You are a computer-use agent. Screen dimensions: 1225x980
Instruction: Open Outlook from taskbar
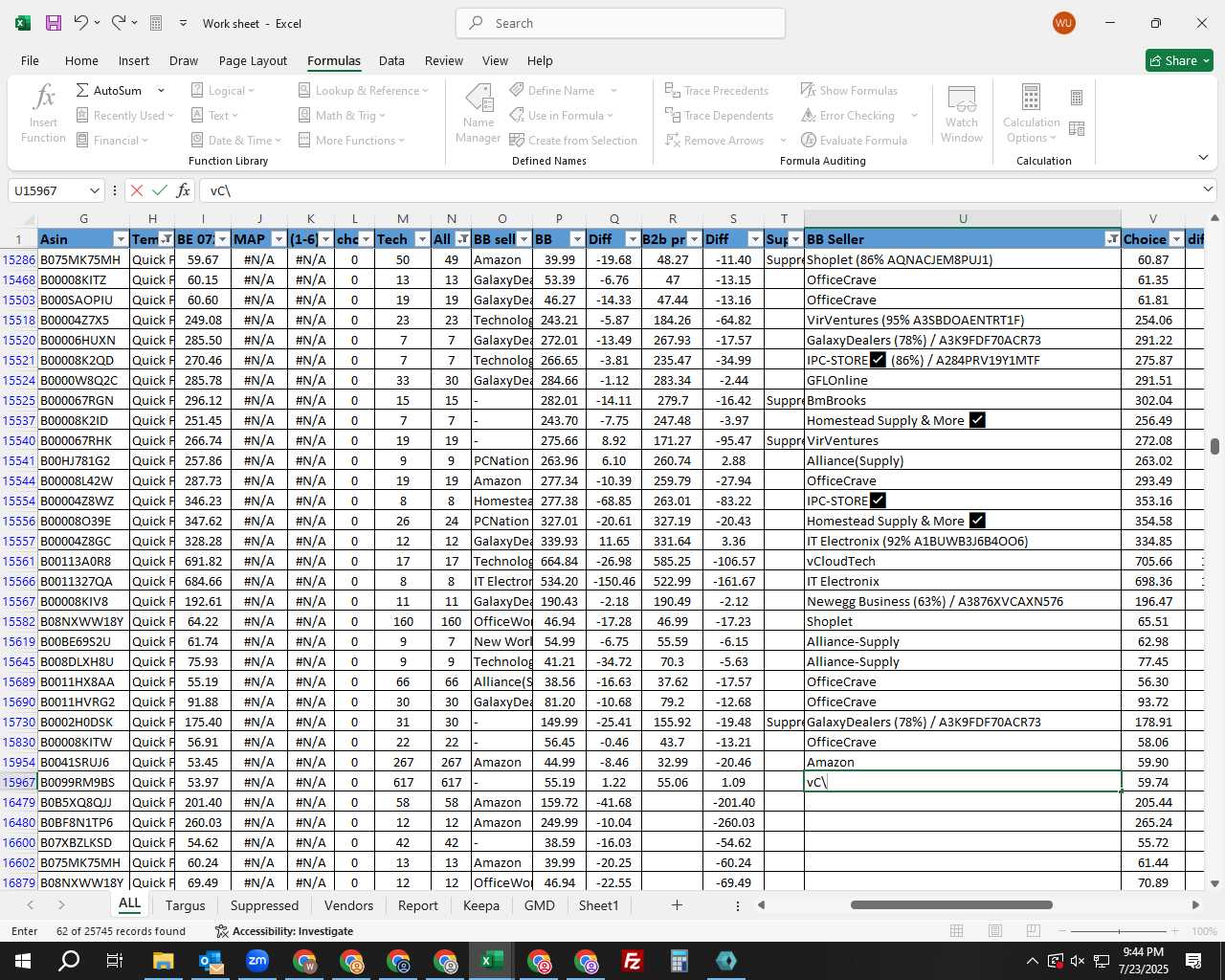point(211,961)
